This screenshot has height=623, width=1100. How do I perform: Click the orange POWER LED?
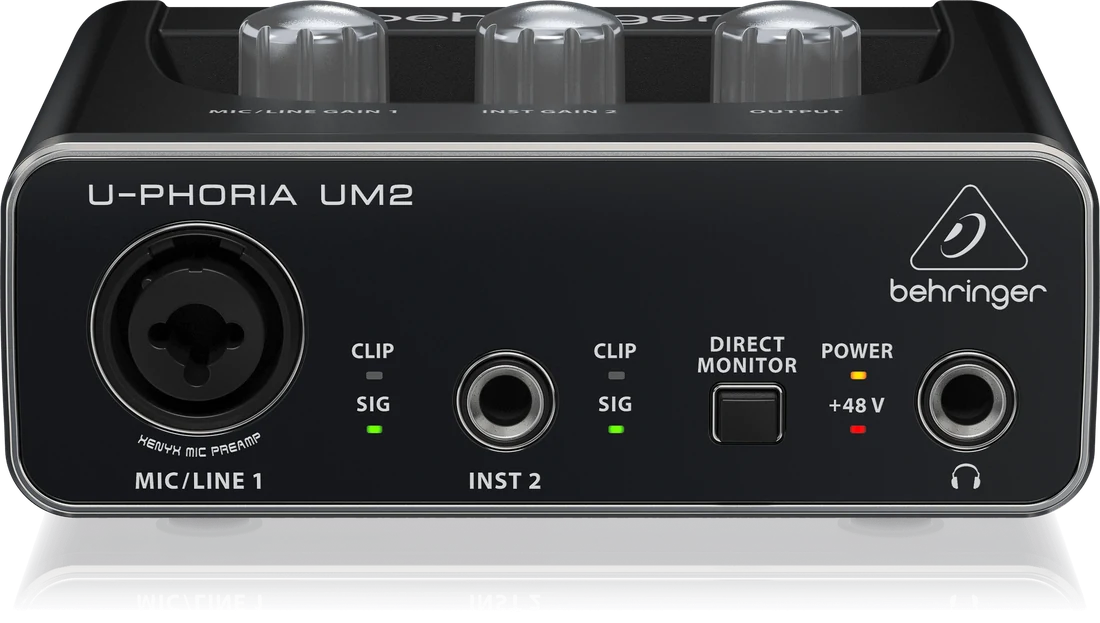tap(858, 375)
